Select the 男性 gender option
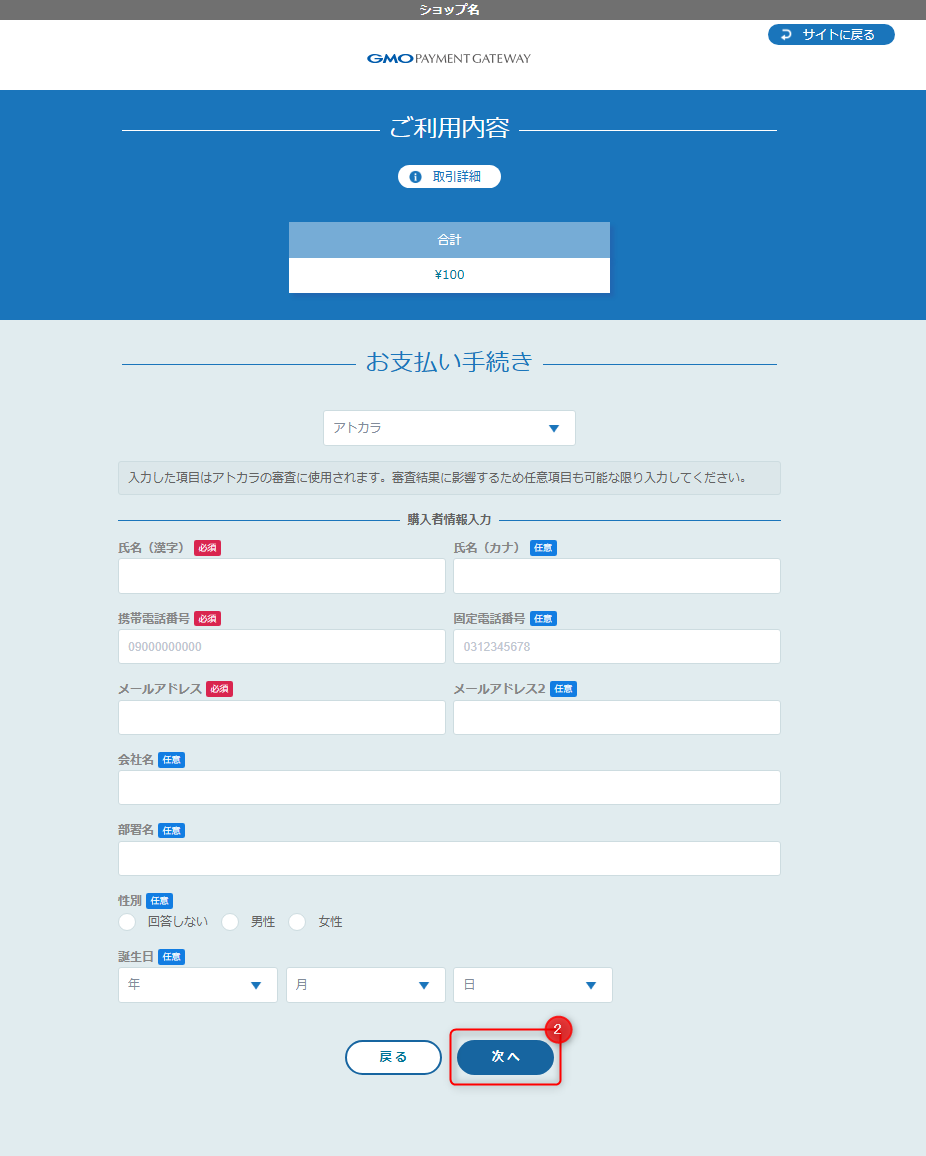Screen dimensions: 926x1156 pos(230,921)
